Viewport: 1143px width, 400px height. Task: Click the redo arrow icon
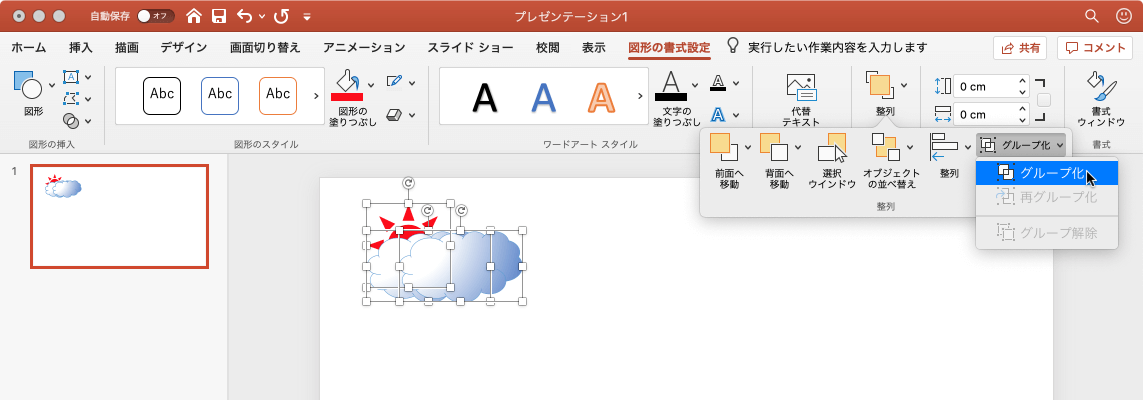(x=282, y=15)
